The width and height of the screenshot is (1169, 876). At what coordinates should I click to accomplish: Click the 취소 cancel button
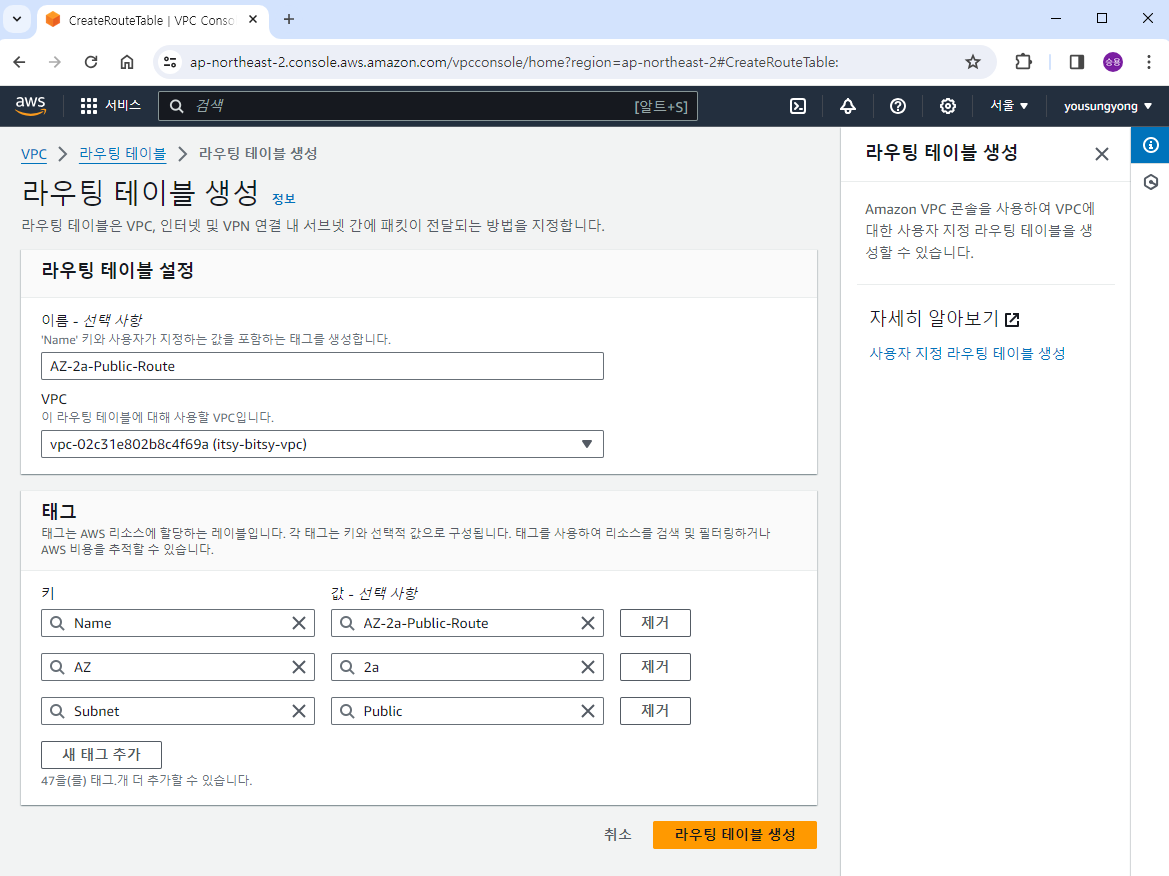pyautogui.click(x=617, y=835)
